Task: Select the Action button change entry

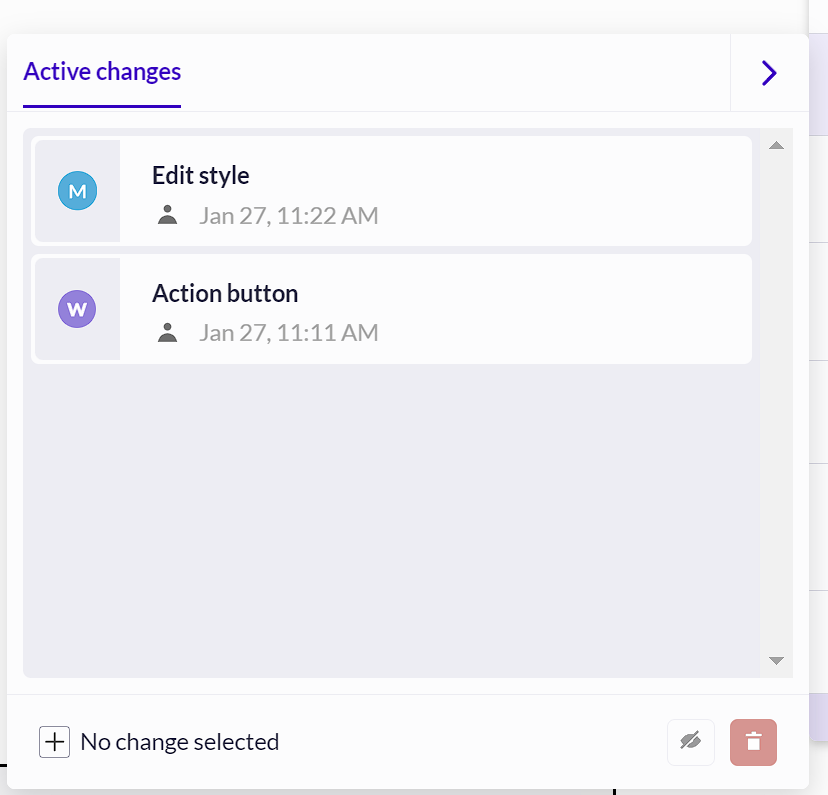Action: (391, 309)
